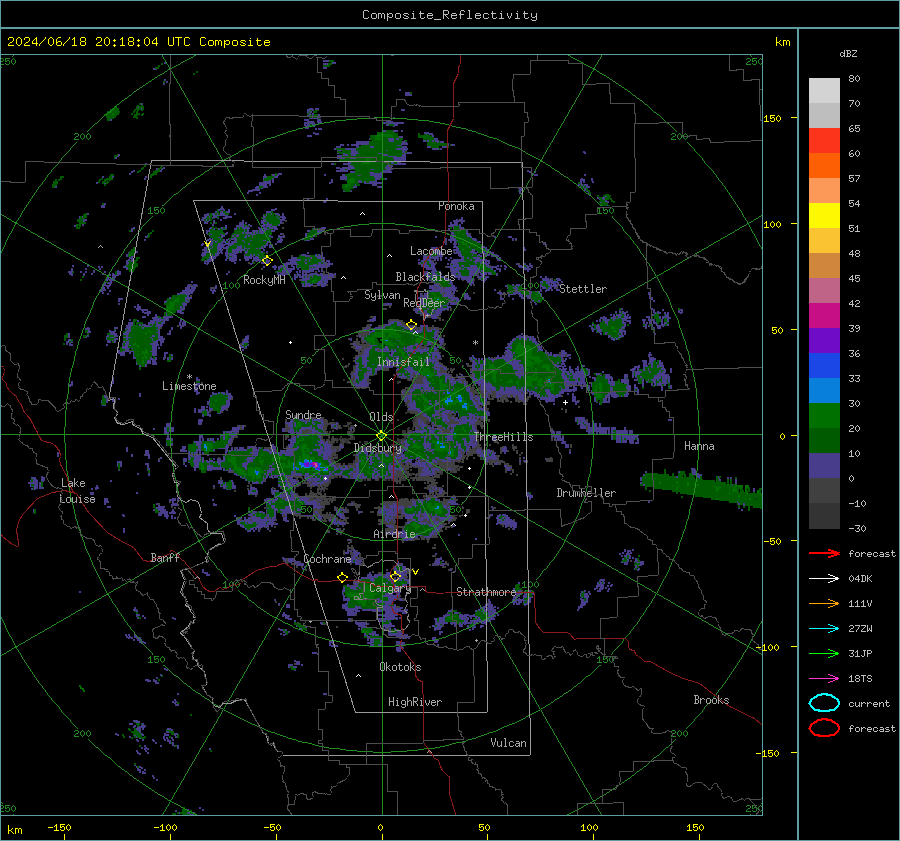Click the Stettler city label
This screenshot has width=900, height=841.
pyautogui.click(x=583, y=289)
